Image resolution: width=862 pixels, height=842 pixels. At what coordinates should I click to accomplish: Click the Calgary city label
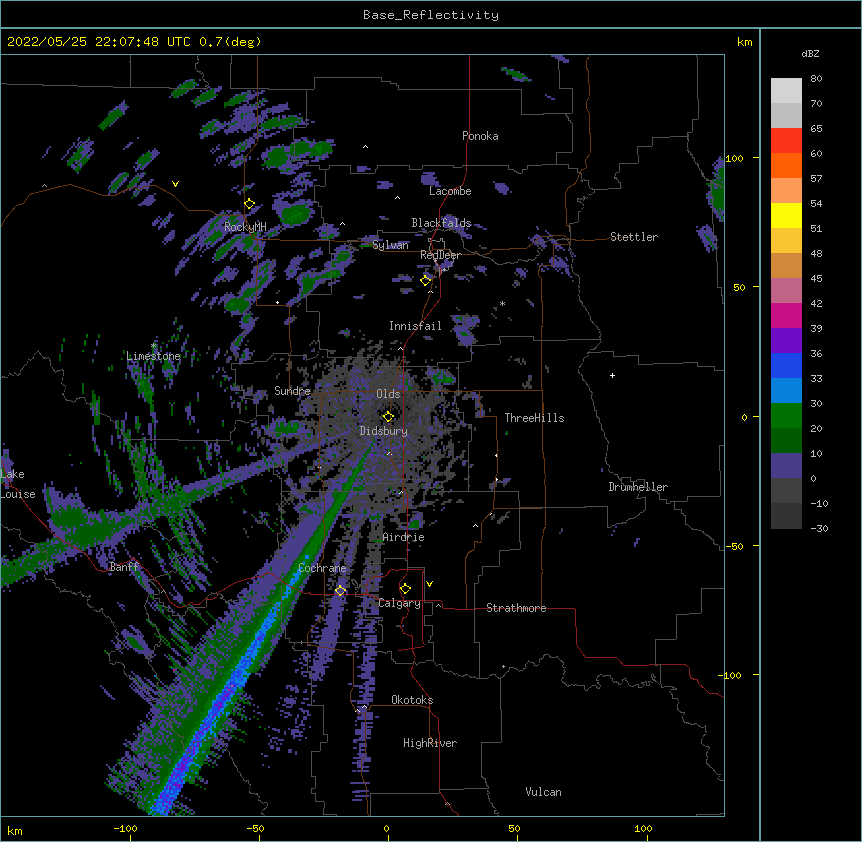tap(399, 603)
